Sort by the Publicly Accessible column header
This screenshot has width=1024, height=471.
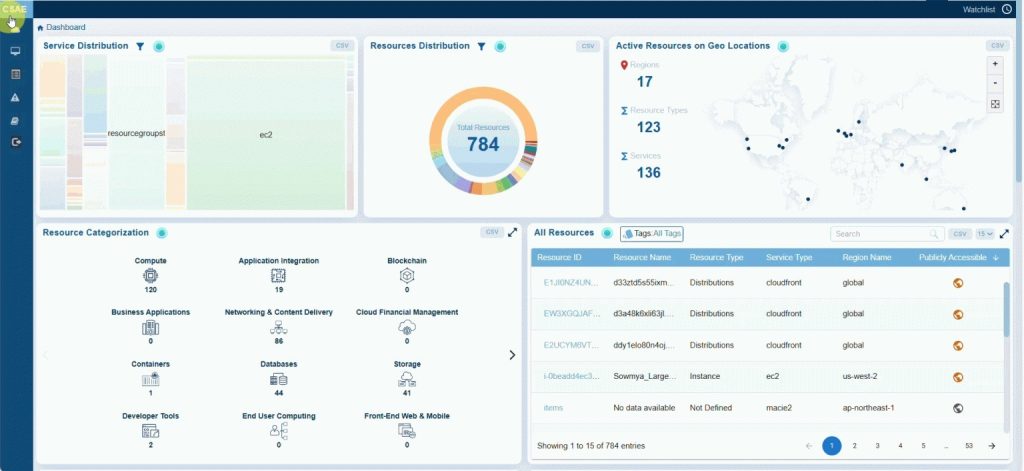pos(957,257)
